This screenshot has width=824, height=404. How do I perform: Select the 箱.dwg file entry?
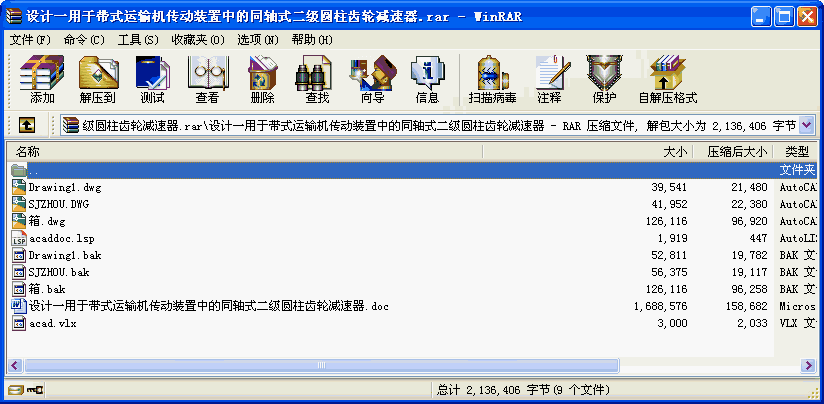click(x=47, y=221)
